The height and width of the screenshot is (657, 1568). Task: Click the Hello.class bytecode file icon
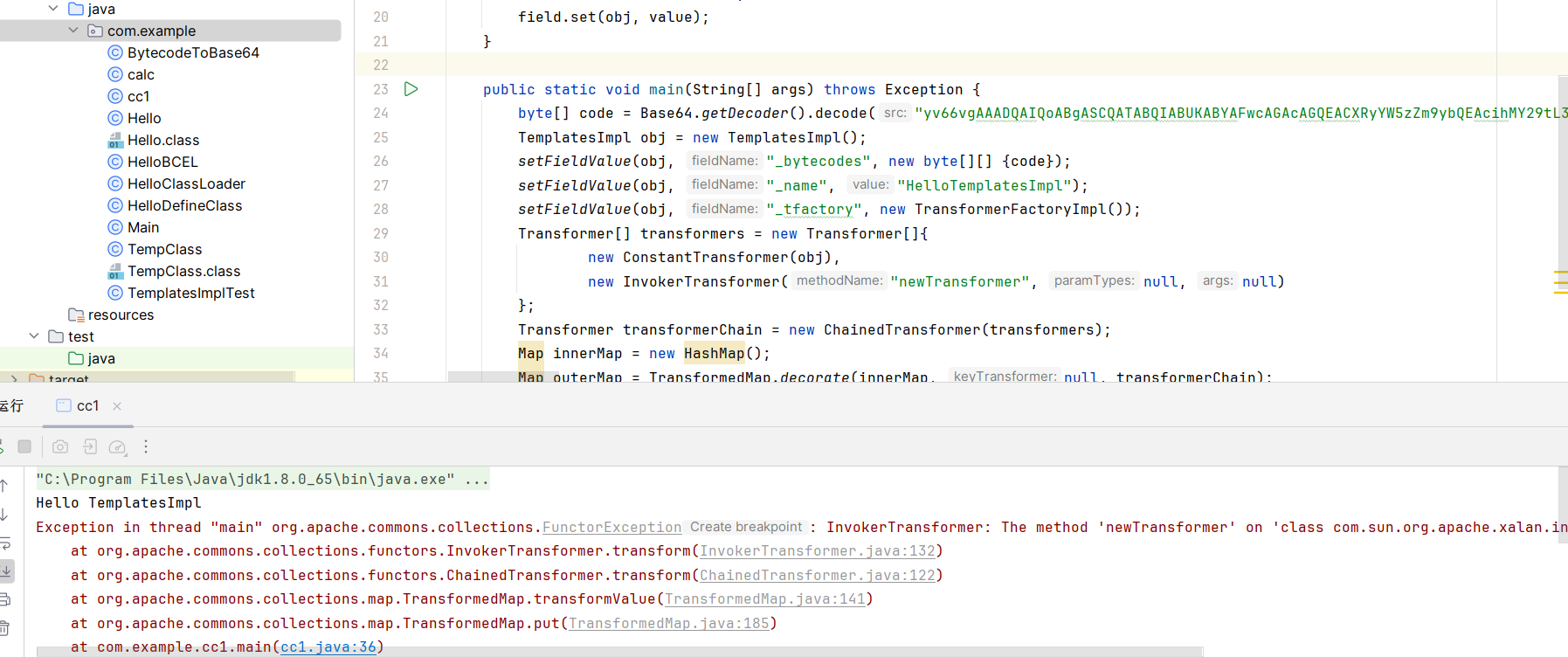[x=115, y=140]
